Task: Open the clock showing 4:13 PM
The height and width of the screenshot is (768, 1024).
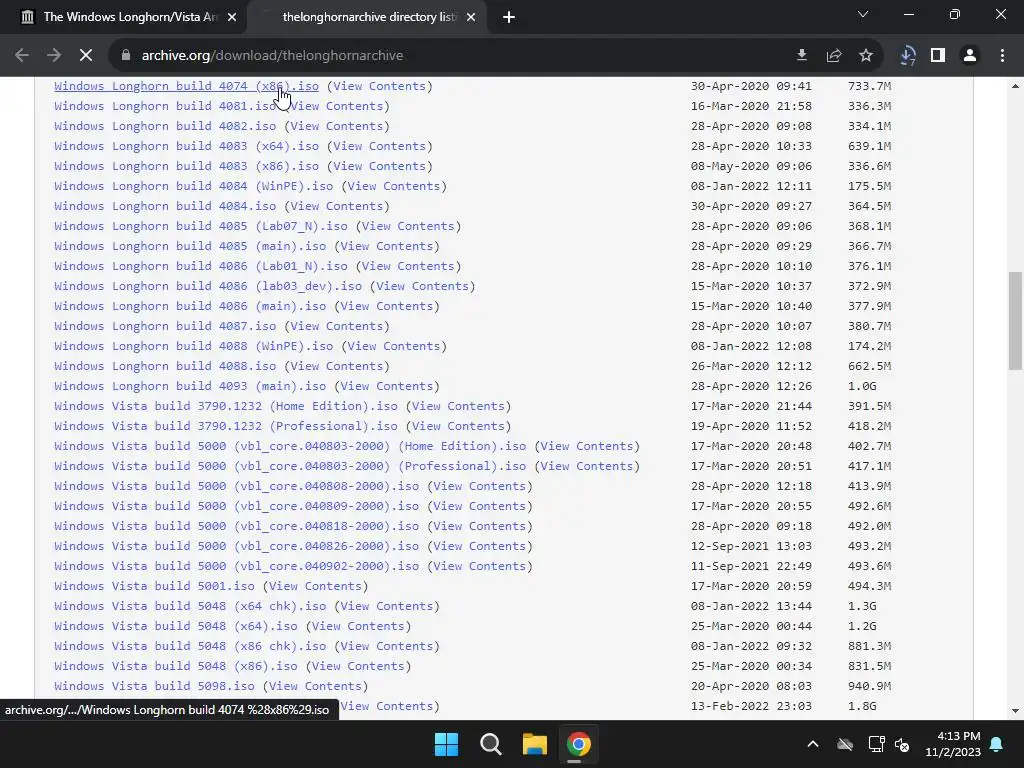Action: pos(953,744)
